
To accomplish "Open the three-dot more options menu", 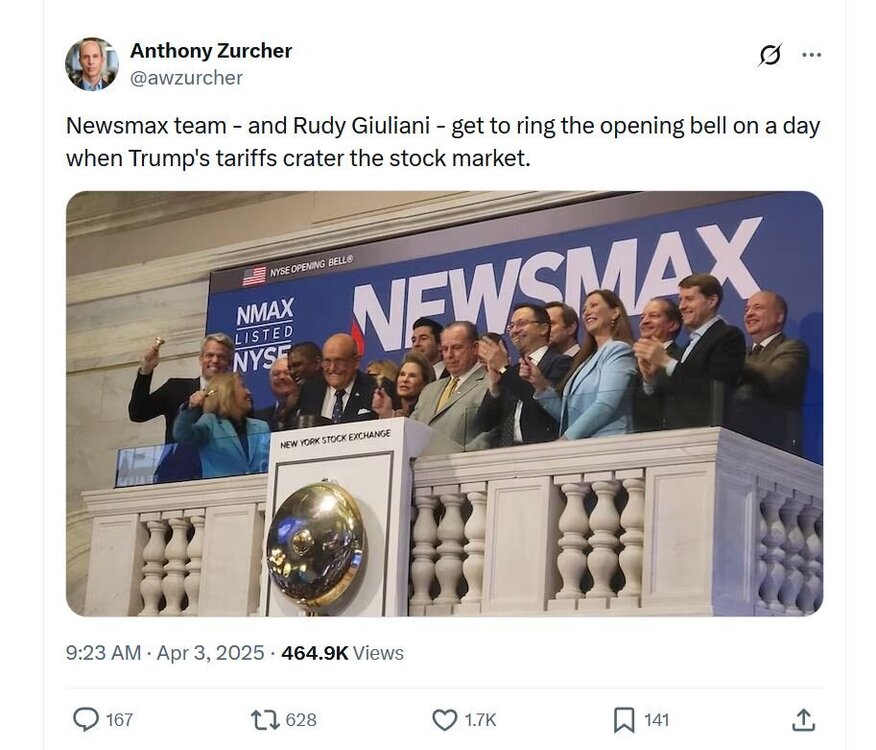I will [811, 55].
